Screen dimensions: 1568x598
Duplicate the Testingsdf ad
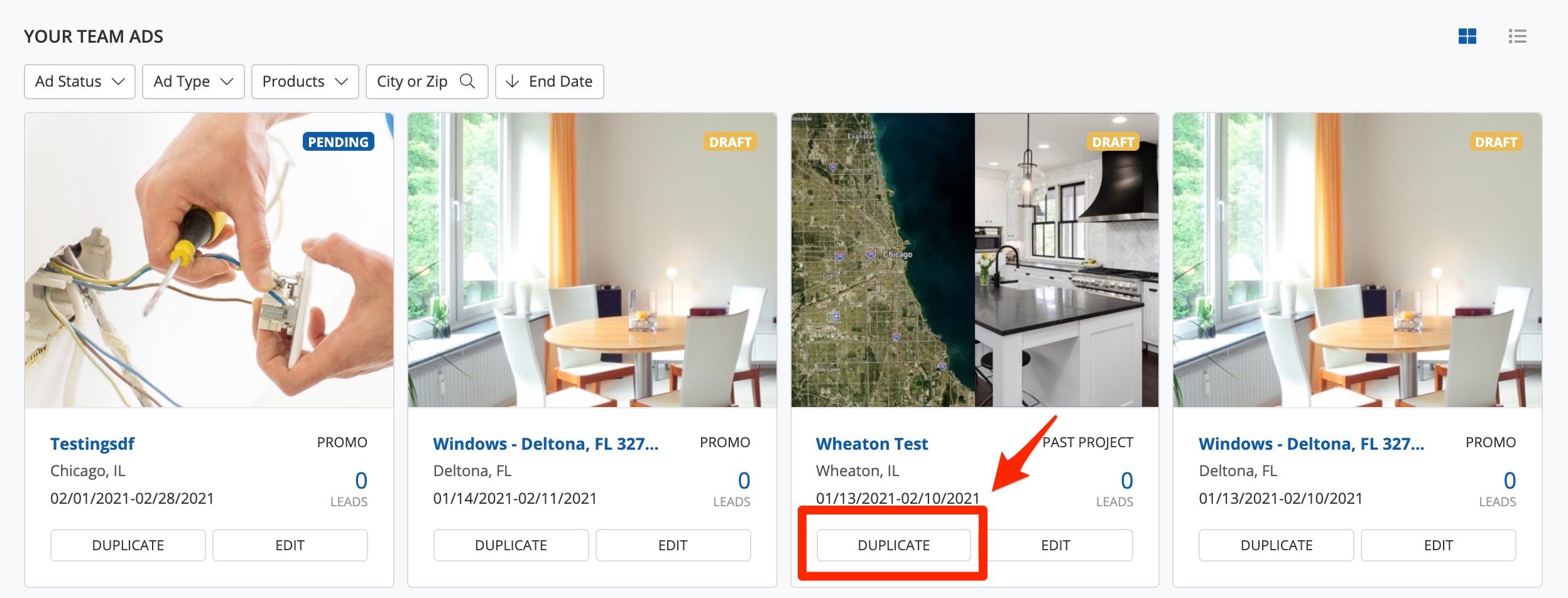128,545
